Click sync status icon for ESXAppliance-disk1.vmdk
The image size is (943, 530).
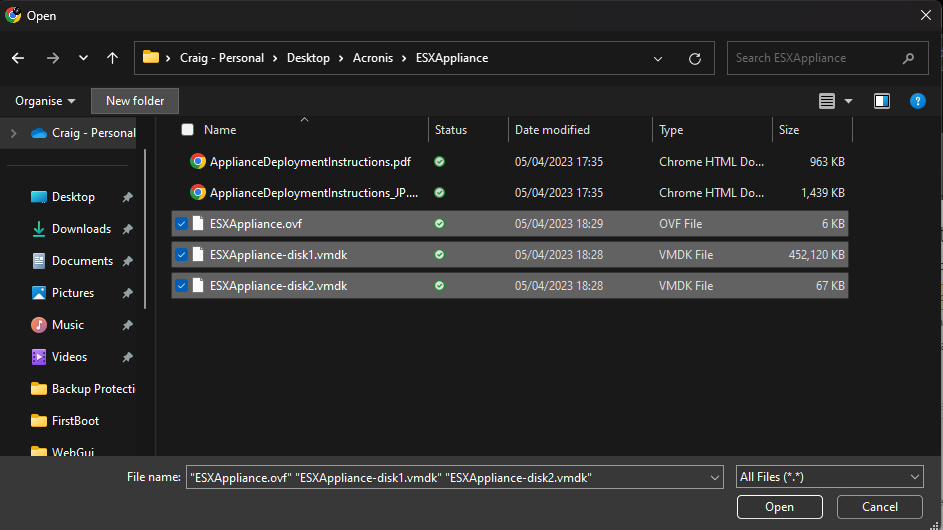pos(440,254)
